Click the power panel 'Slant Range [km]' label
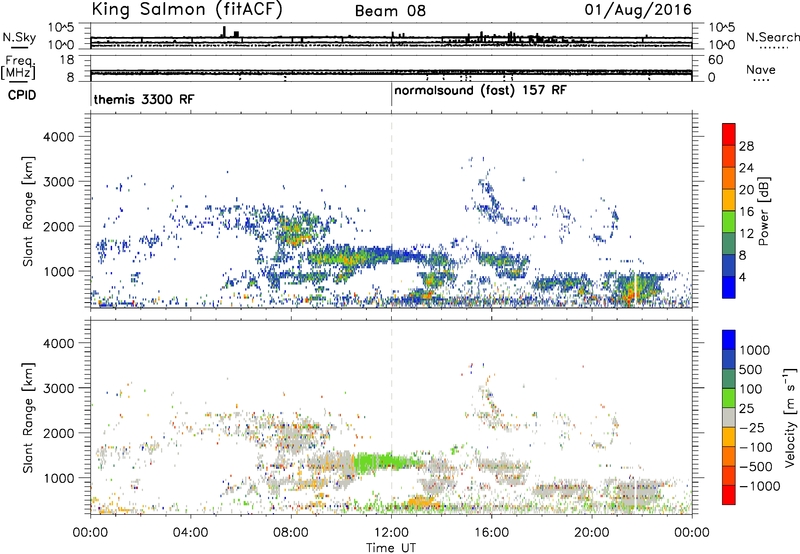This screenshot has width=800, height=554. (28, 211)
